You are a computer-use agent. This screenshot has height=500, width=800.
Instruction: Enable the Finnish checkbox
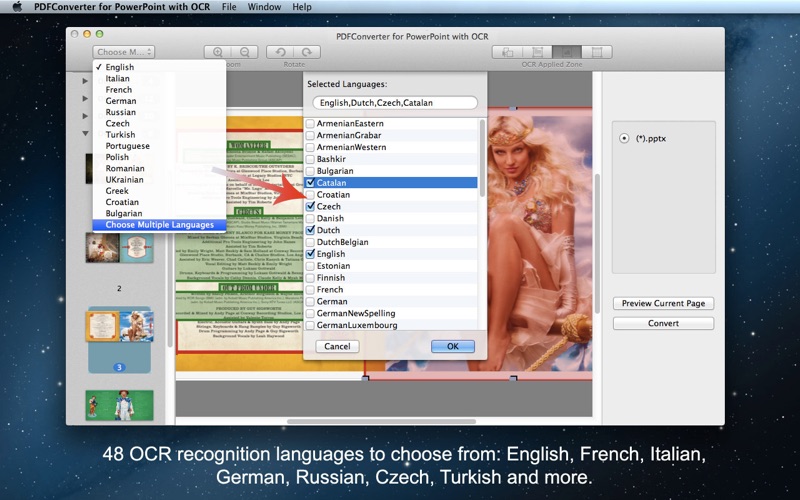click(x=310, y=278)
